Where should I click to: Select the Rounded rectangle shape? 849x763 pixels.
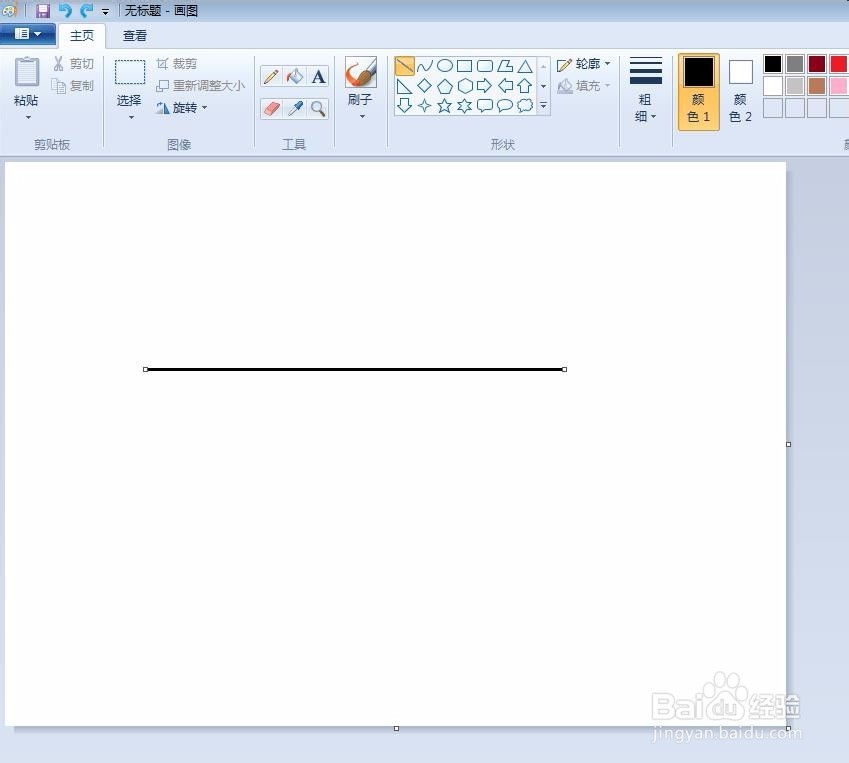[485, 66]
